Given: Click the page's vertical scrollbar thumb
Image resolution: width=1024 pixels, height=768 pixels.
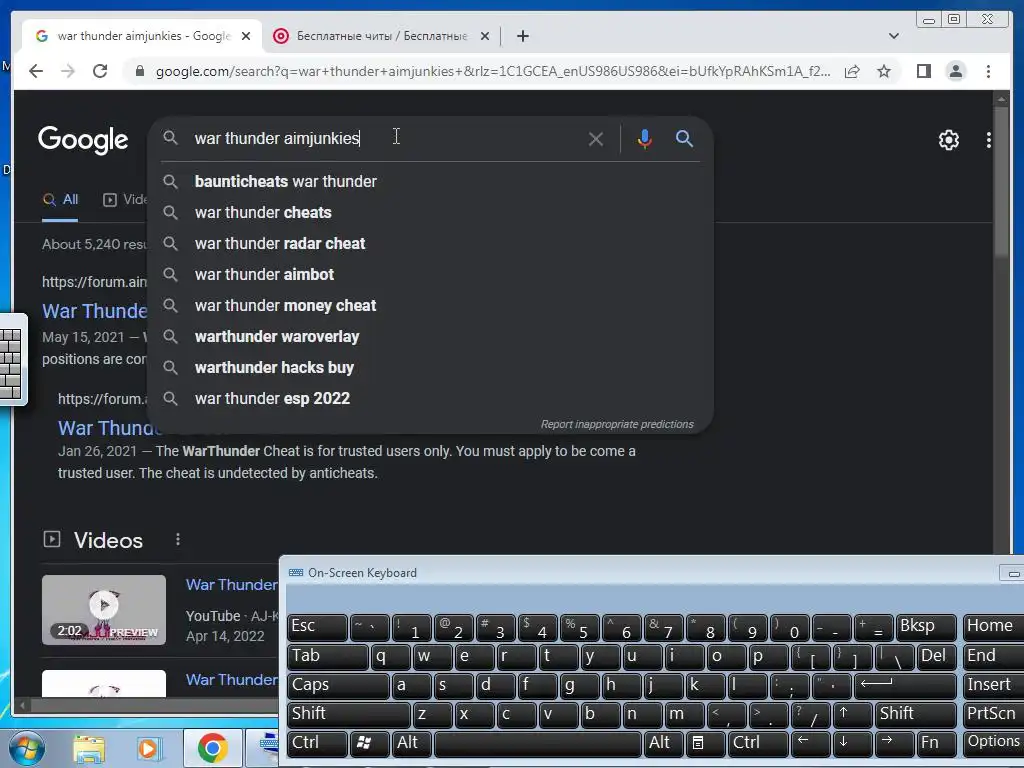Looking at the screenshot, I should 1001,183.
